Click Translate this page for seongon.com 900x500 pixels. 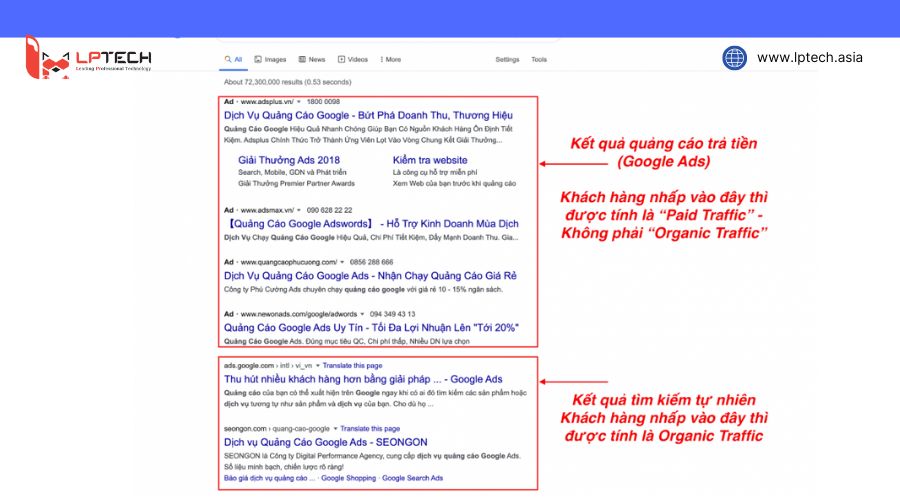point(370,428)
